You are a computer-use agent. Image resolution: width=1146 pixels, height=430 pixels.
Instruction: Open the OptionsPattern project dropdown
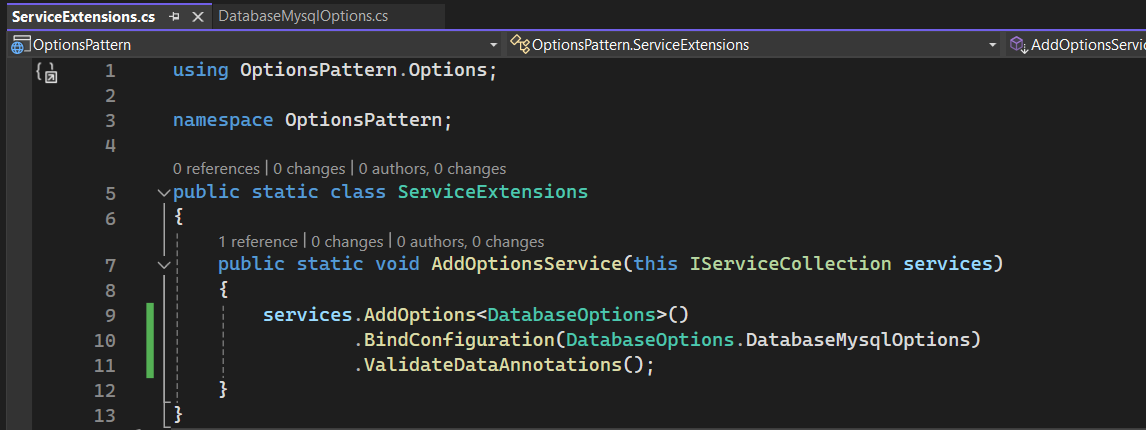click(x=493, y=45)
